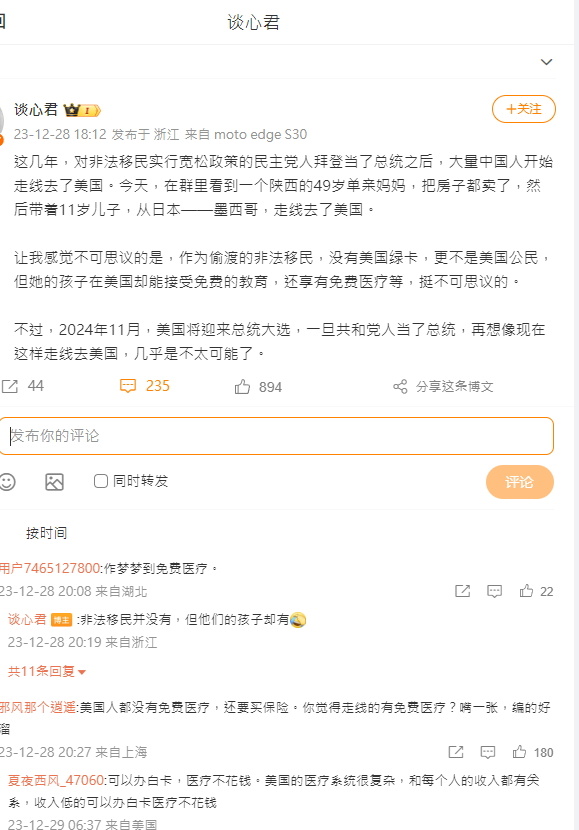Open 用户7465127800 profile link

pos(50,569)
